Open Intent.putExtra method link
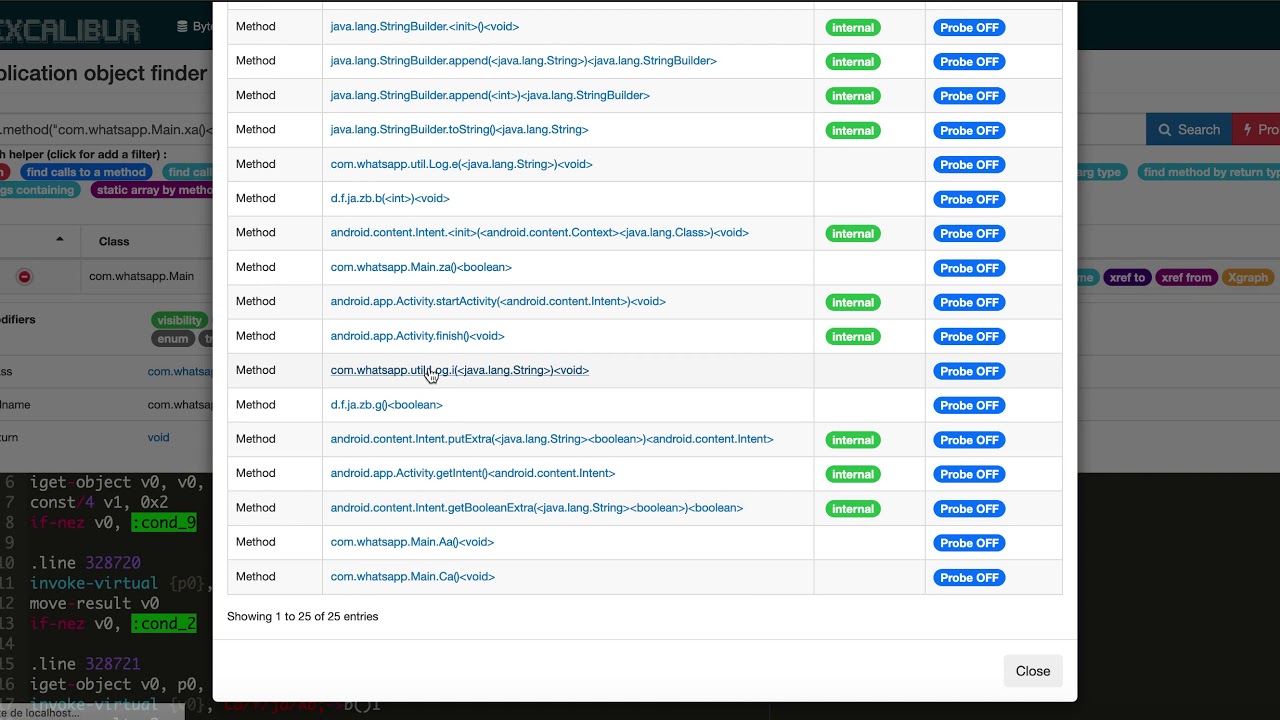Viewport: 1280px width, 720px height. pos(552,439)
